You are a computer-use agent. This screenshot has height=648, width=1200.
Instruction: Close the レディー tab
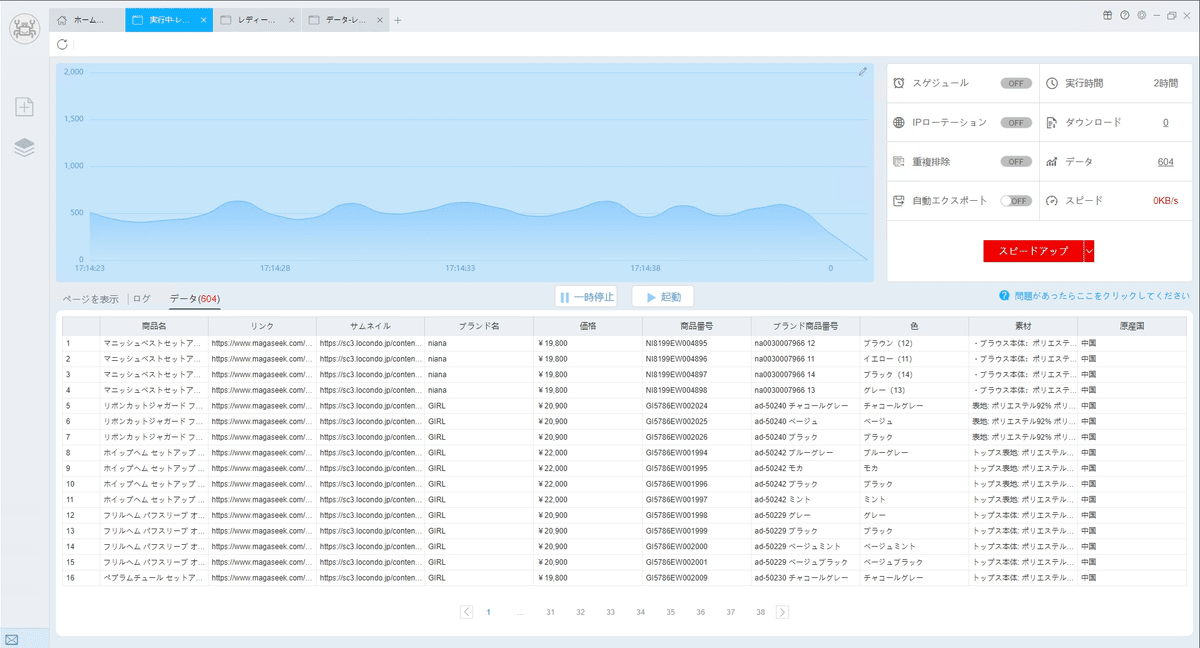pyautogui.click(x=291, y=20)
